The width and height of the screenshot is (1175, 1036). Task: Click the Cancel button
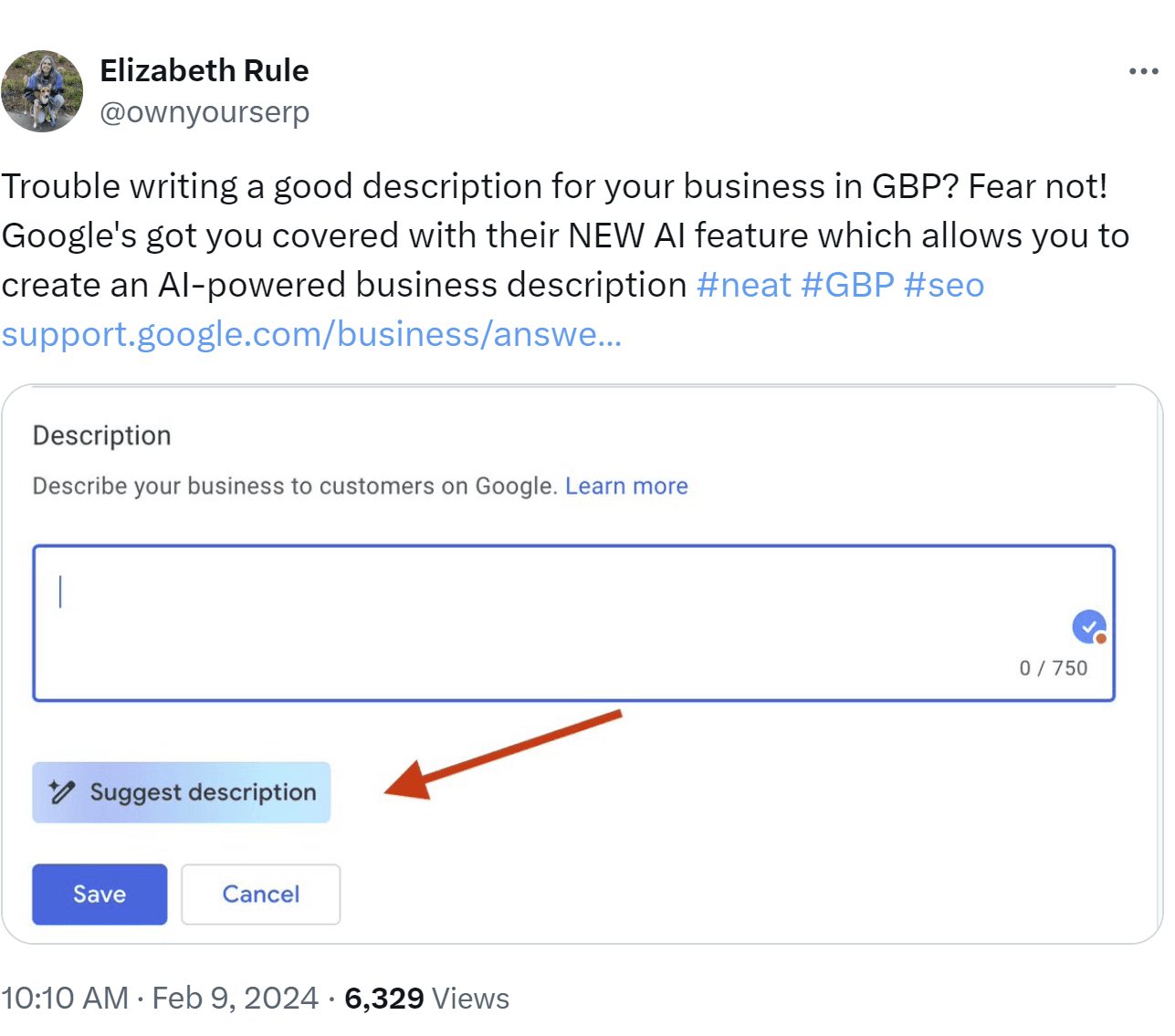(261, 895)
